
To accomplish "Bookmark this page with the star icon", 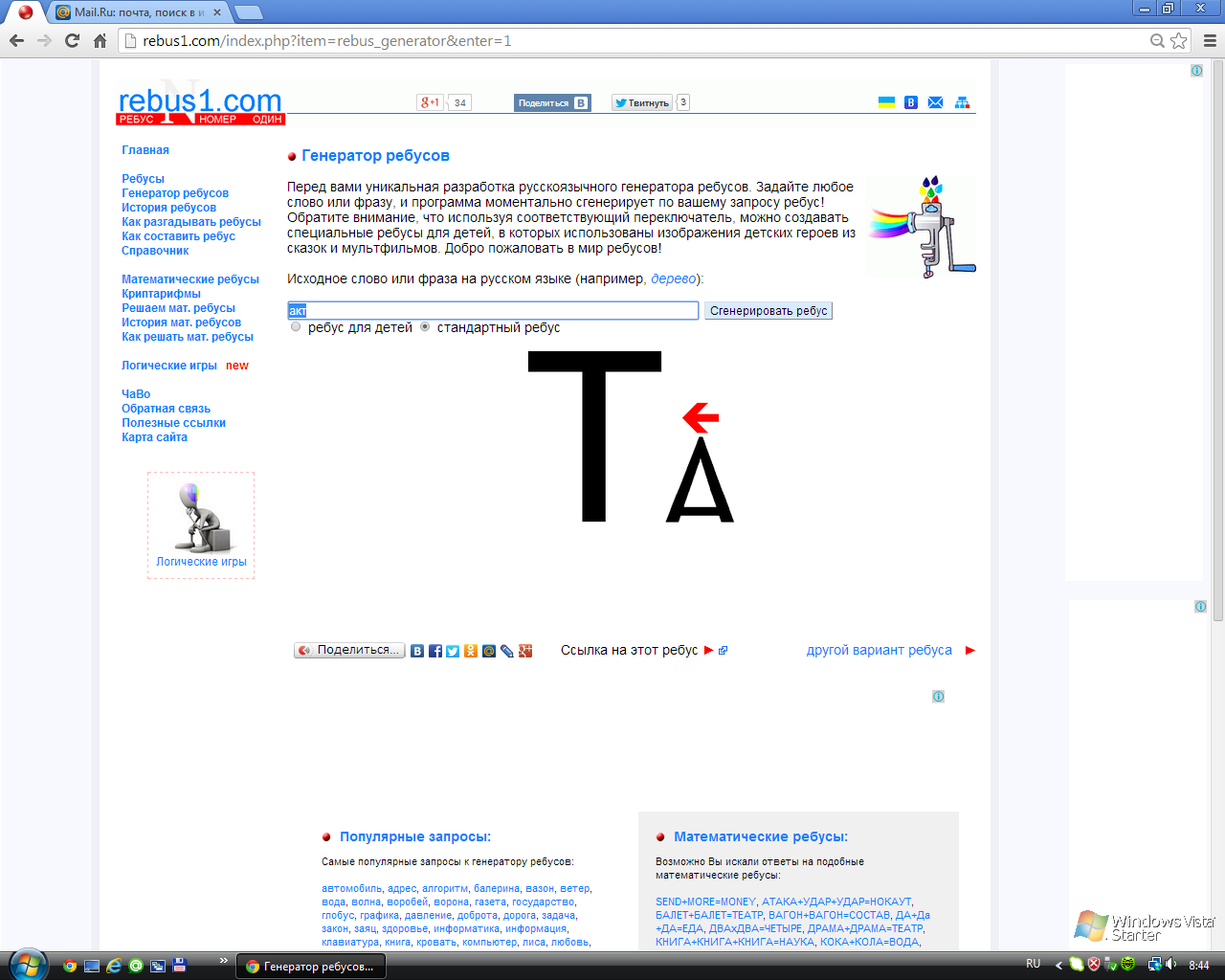I will click(x=1179, y=40).
